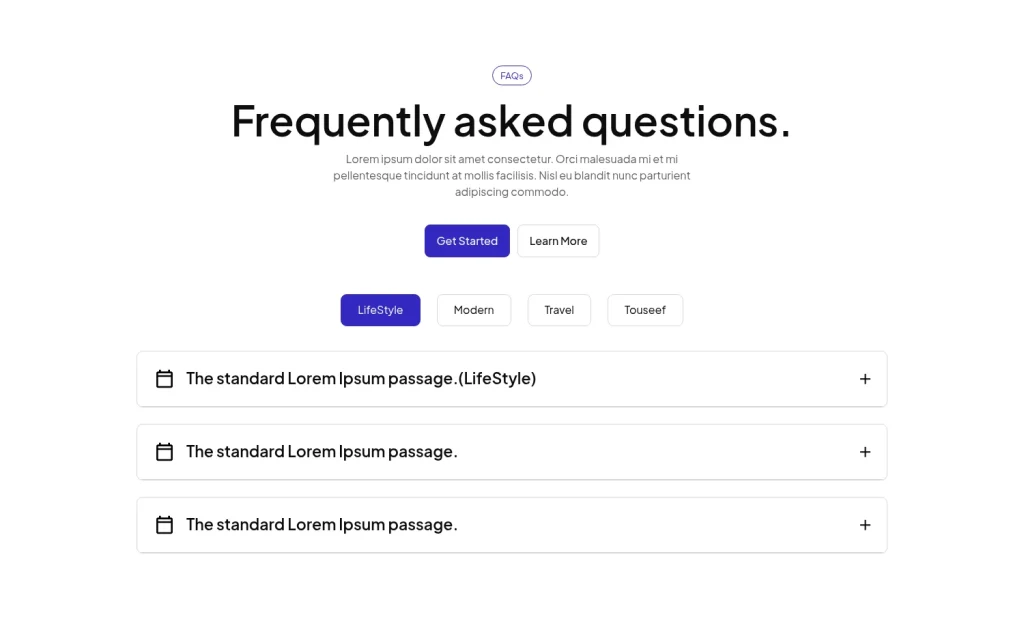The width and height of the screenshot is (1024, 619).
Task: Click the Learn More button
Action: coord(558,241)
